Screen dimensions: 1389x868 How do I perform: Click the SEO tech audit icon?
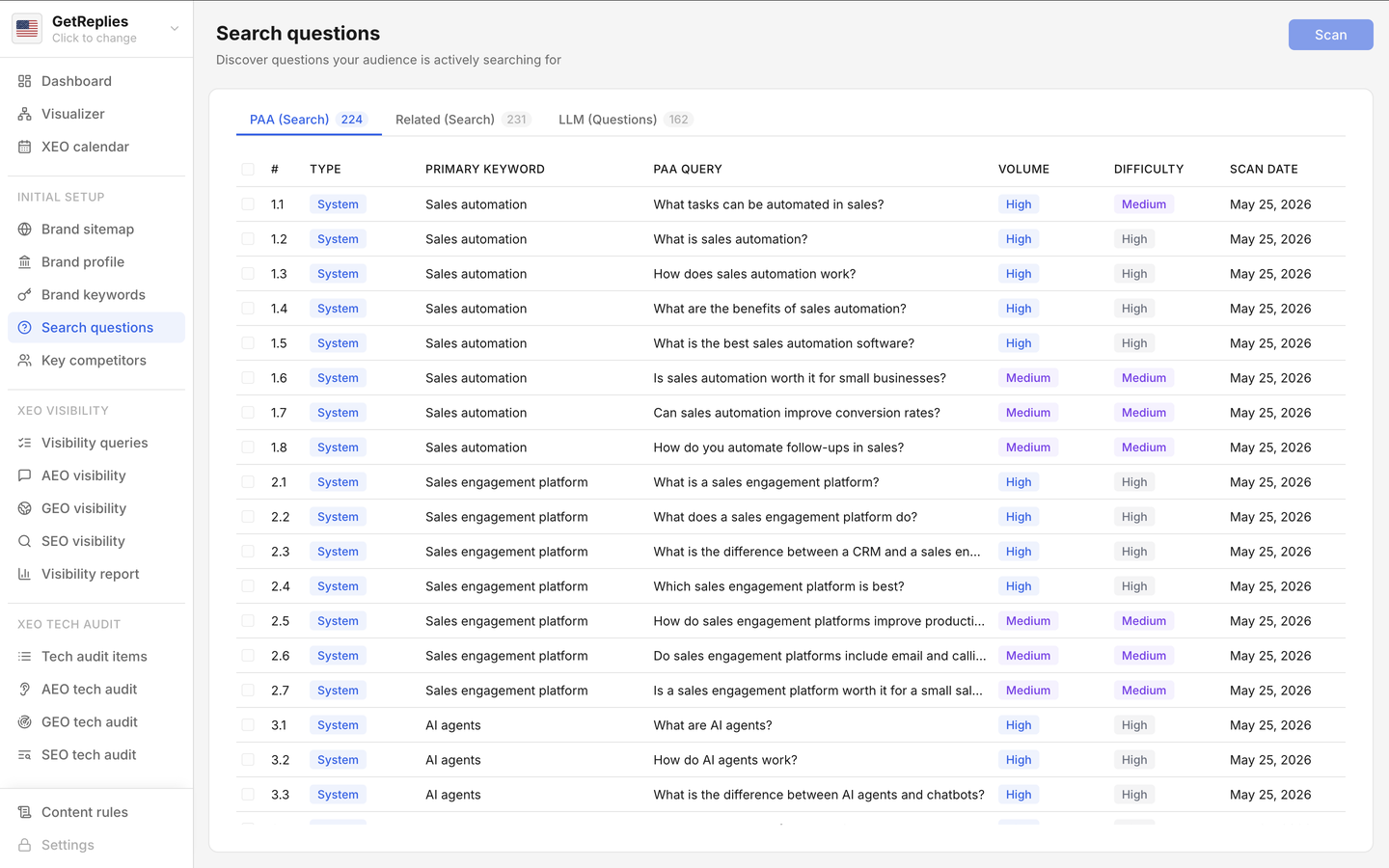(x=25, y=755)
